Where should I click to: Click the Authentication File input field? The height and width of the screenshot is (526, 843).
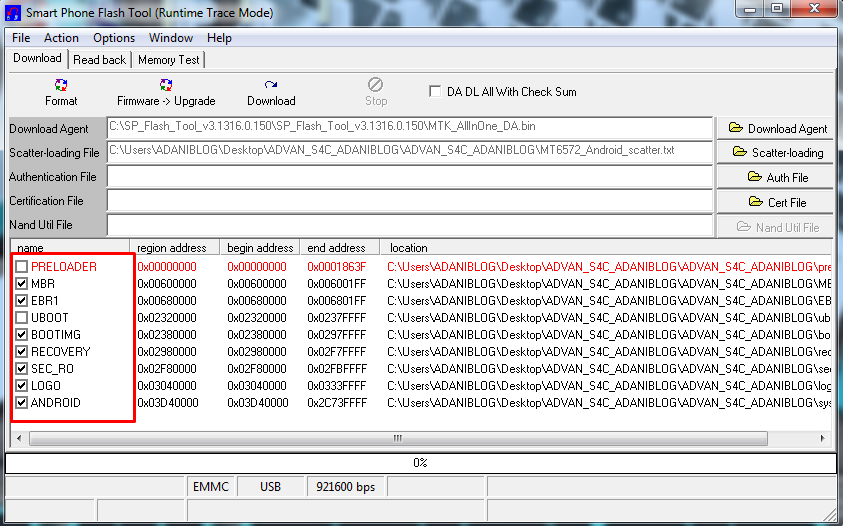410,176
